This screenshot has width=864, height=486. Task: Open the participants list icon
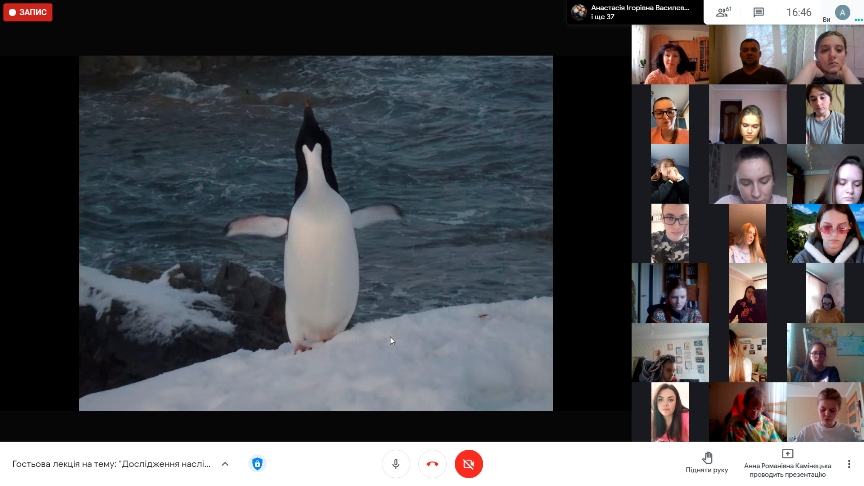[723, 12]
